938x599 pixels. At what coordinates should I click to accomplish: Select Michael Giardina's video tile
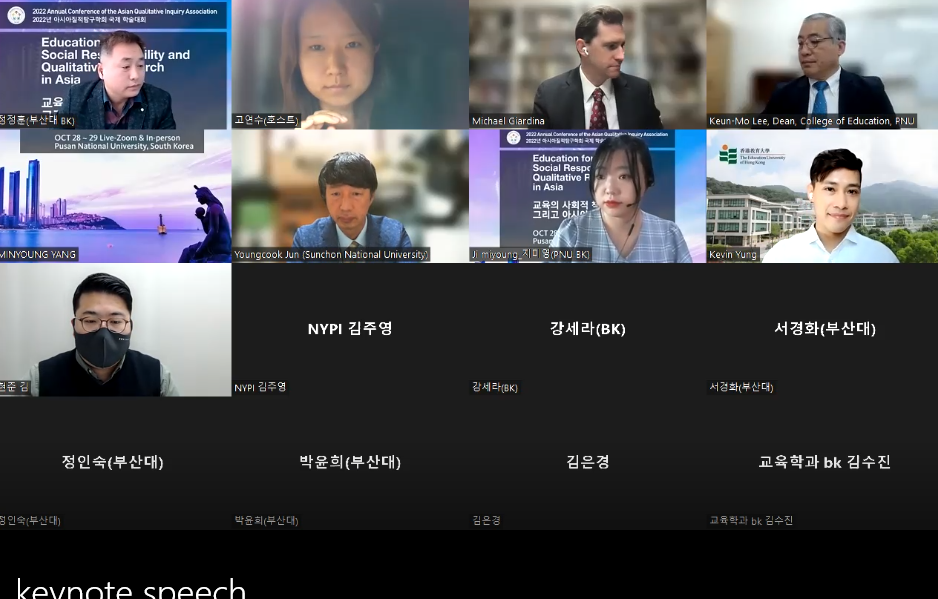point(587,64)
